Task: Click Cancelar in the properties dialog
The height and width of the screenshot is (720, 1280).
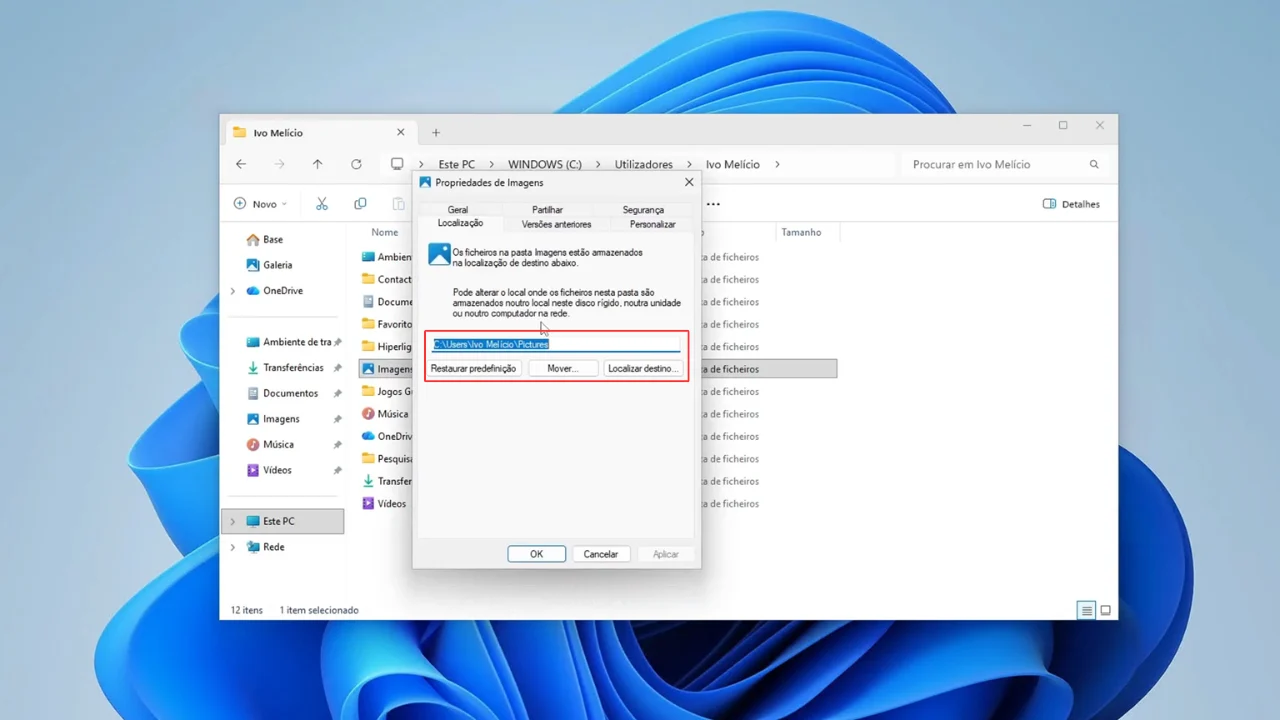Action: 601,554
